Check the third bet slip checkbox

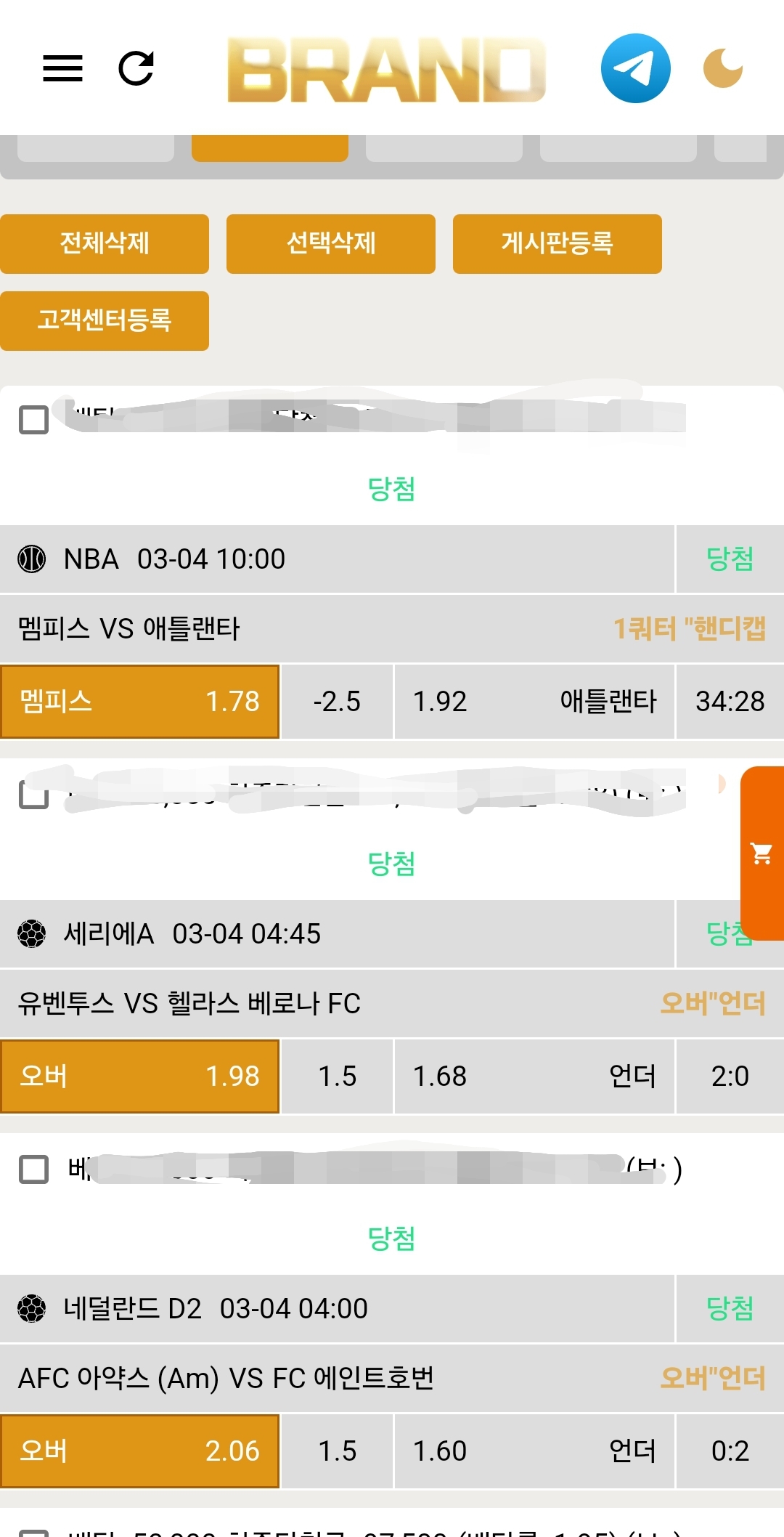point(33,1169)
